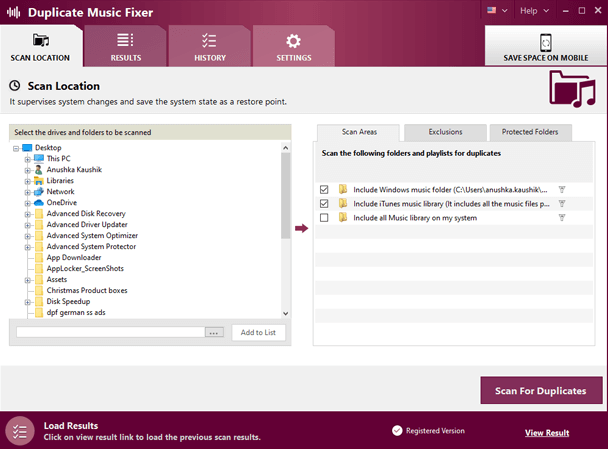Select Christmas Product boxes folder
Image resolution: width=608 pixels, height=449 pixels.
tap(87, 290)
